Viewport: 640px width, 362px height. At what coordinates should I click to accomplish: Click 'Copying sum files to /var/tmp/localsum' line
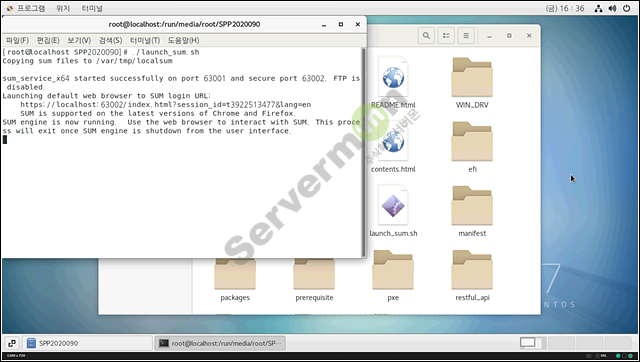[87, 61]
